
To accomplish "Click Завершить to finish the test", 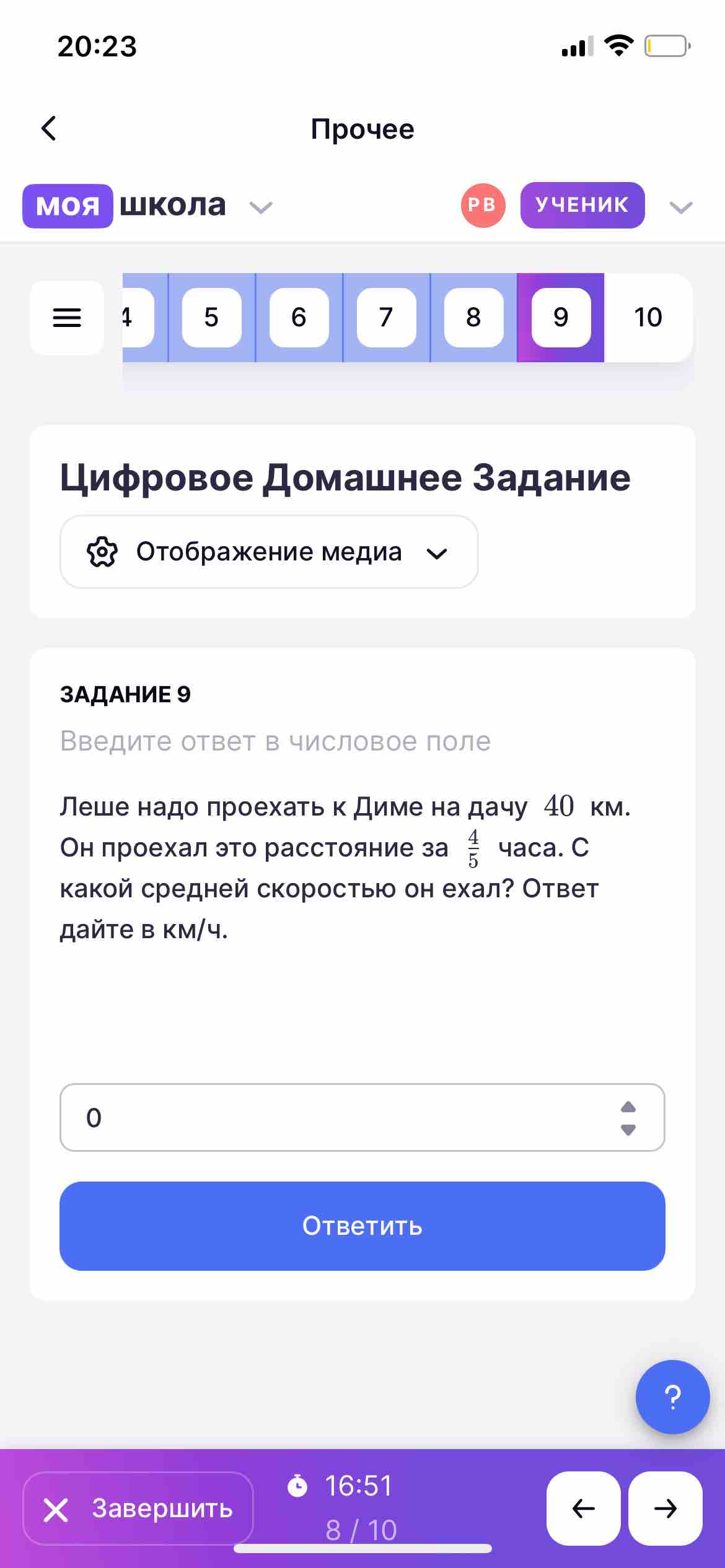I will point(138,1508).
